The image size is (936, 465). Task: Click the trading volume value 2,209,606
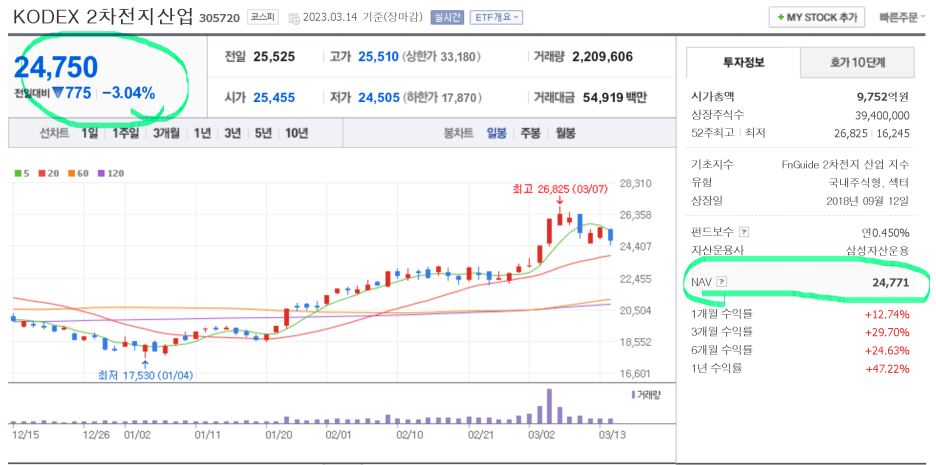coord(602,57)
